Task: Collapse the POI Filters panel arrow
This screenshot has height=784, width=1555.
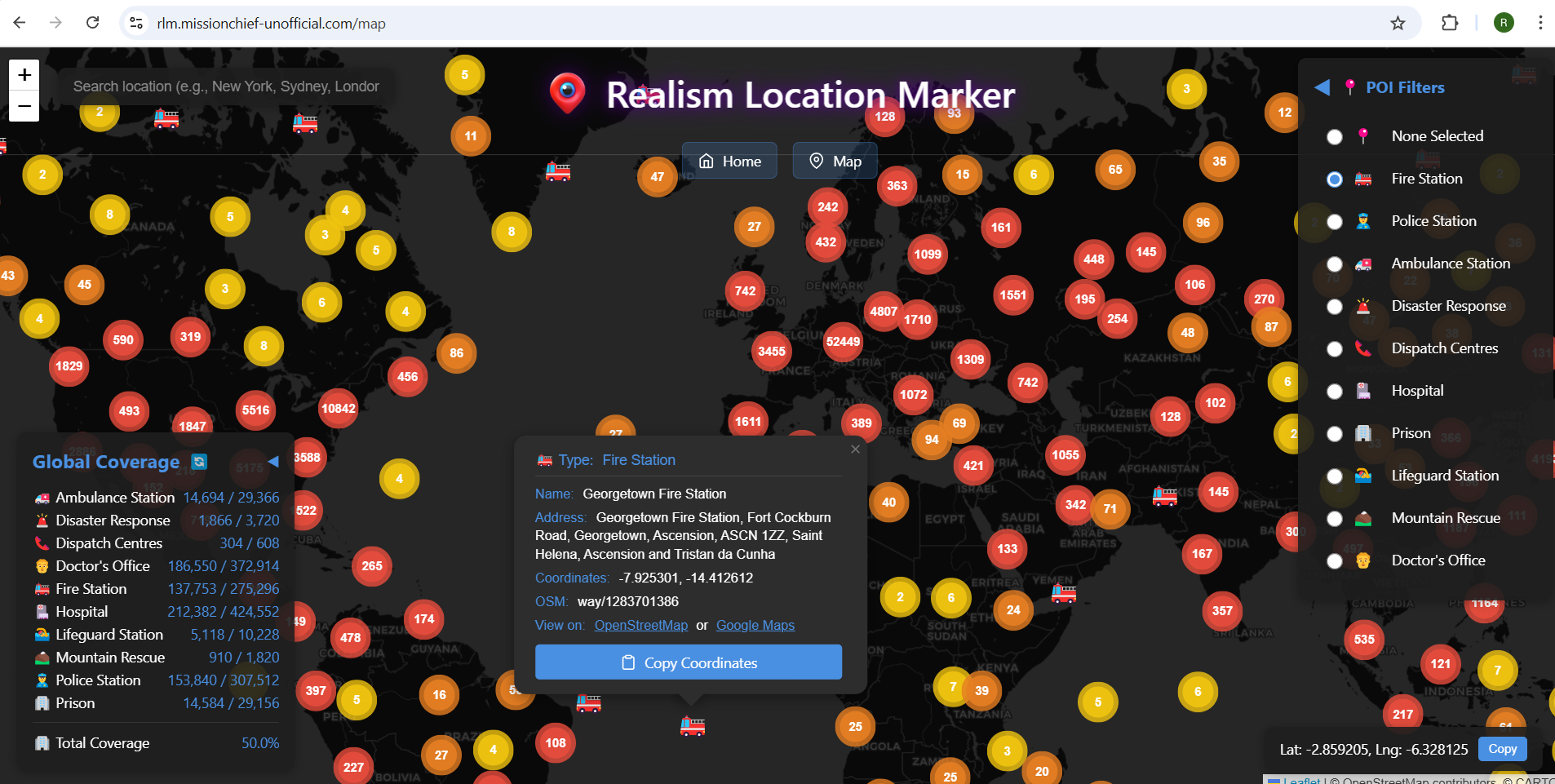Action: pyautogui.click(x=1322, y=87)
